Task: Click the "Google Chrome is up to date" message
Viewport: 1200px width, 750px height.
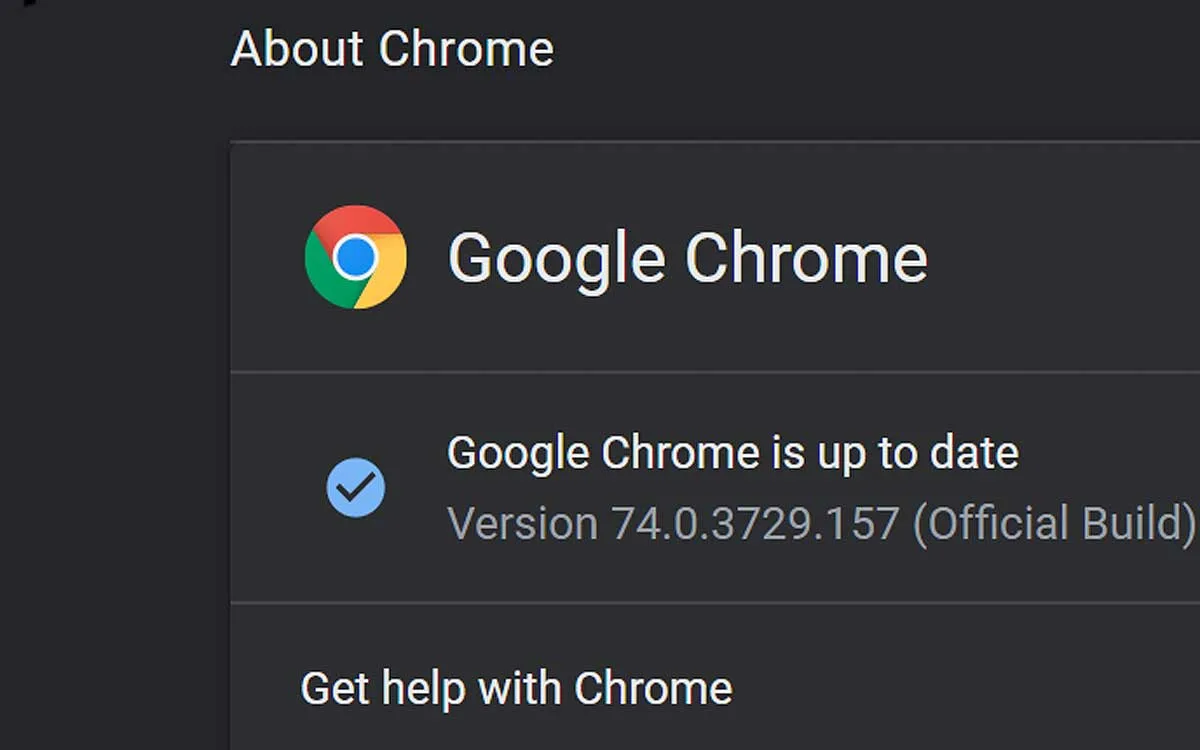Action: coord(733,453)
